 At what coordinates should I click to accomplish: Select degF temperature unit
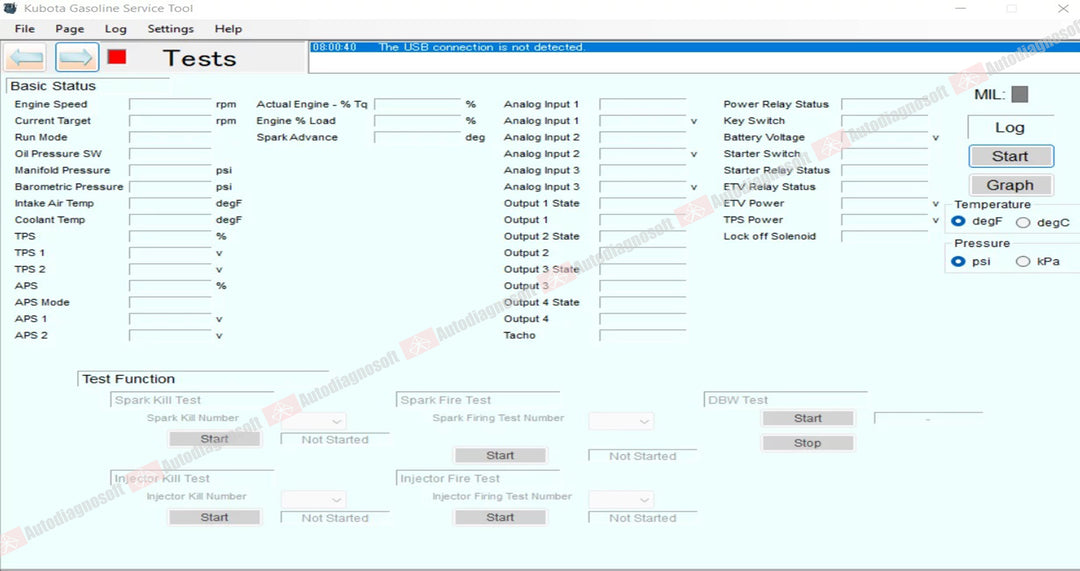point(958,221)
